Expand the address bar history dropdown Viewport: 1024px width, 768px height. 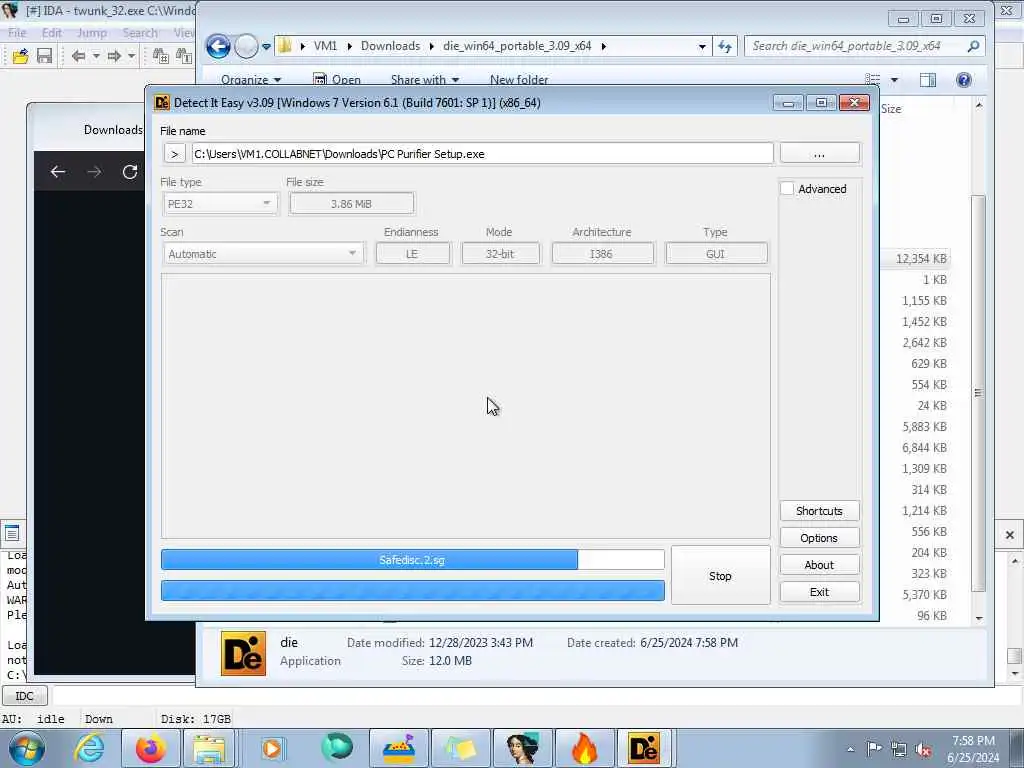coord(702,47)
